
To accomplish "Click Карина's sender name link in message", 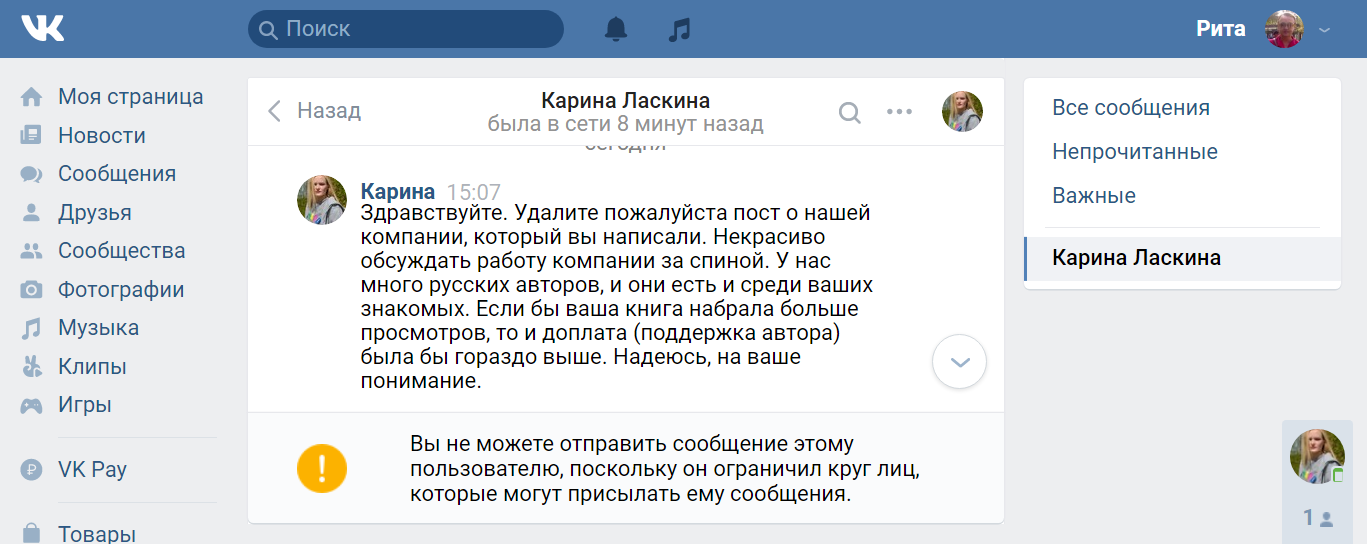I will point(397,192).
